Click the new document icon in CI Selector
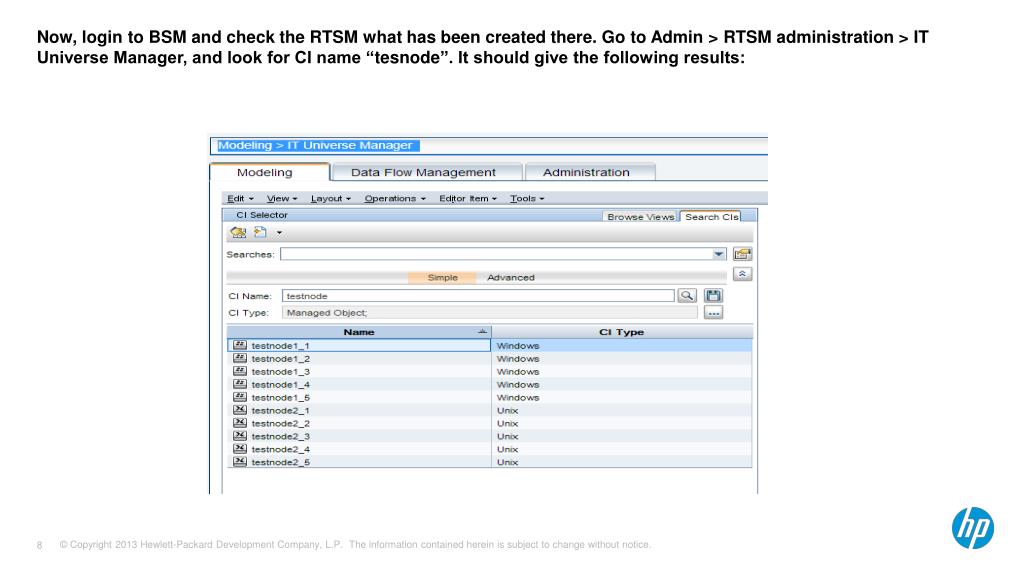Image resolution: width=1024 pixels, height=576 pixels. (x=261, y=232)
